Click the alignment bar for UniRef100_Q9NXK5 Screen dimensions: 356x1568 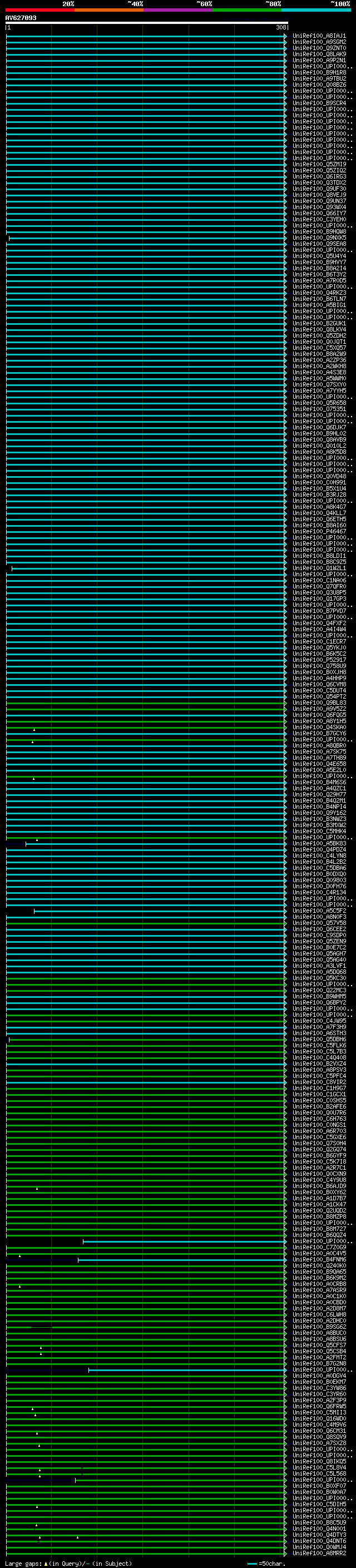pos(147,238)
